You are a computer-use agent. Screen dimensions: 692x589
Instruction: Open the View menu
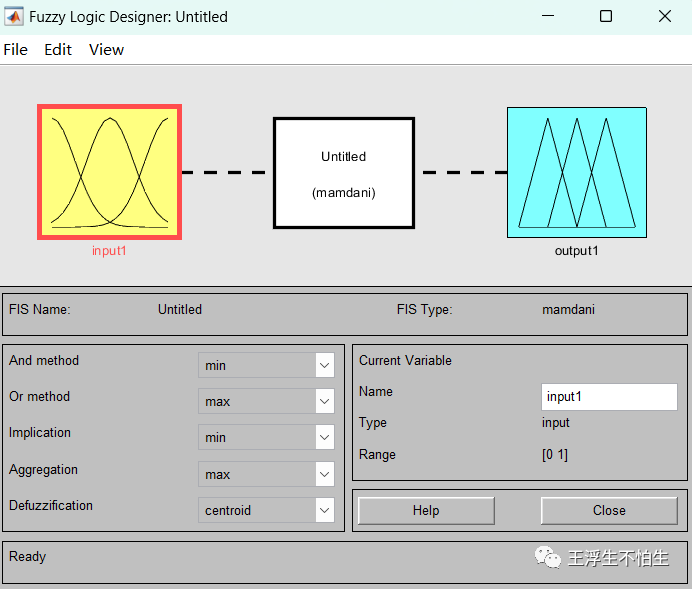pyautogui.click(x=106, y=50)
